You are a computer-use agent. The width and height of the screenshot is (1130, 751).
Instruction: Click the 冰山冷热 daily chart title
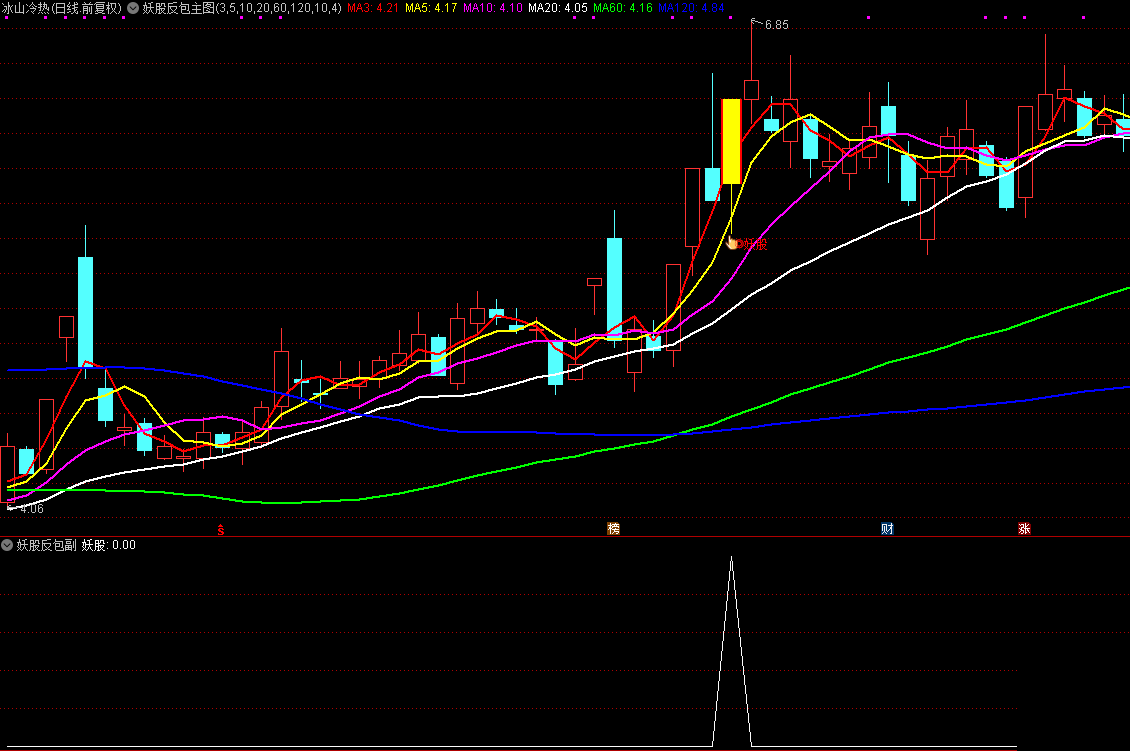coord(61,8)
